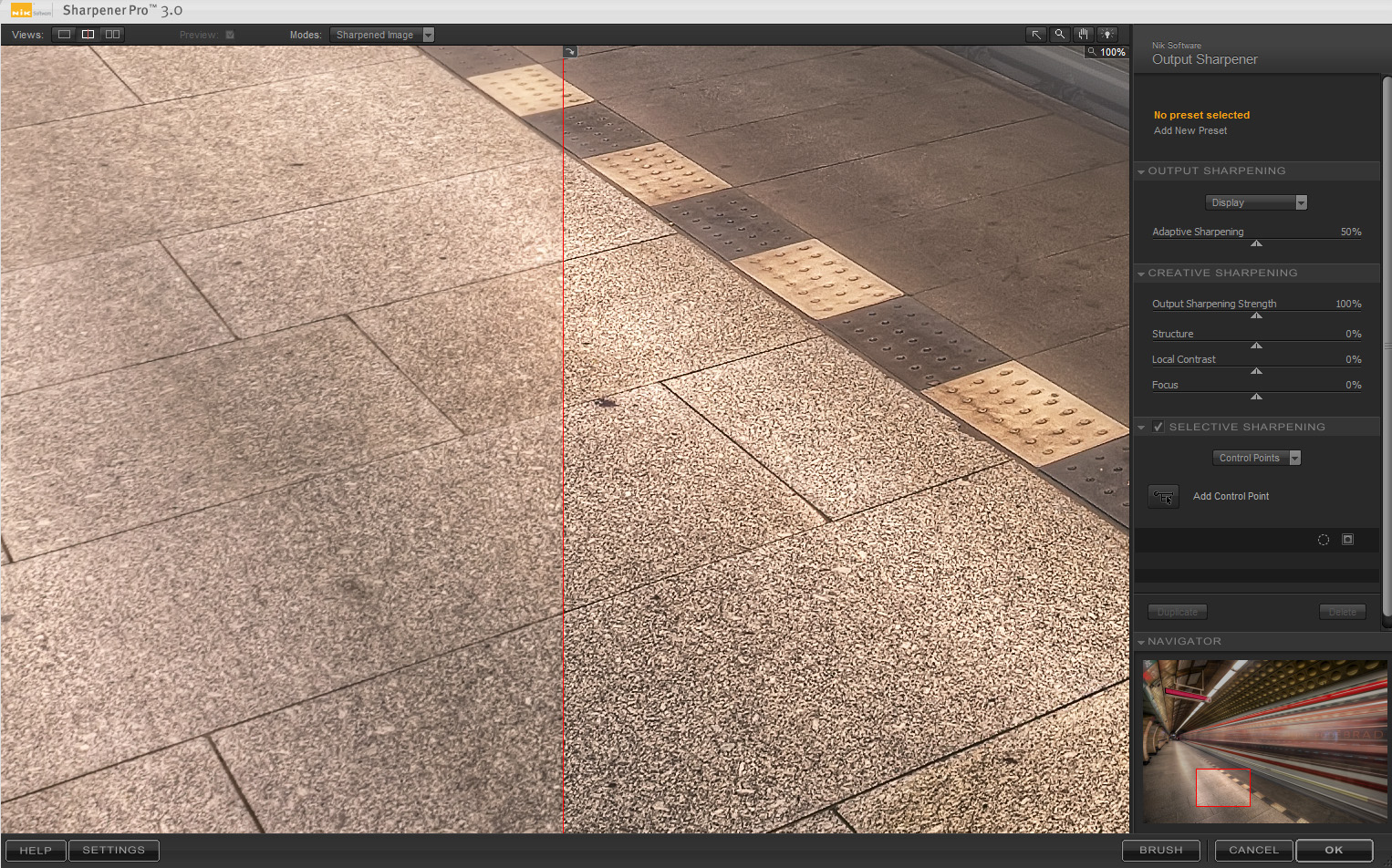Choose side-by-side preview view icon
Viewport: 1392px width, 868px height.
tap(112, 35)
